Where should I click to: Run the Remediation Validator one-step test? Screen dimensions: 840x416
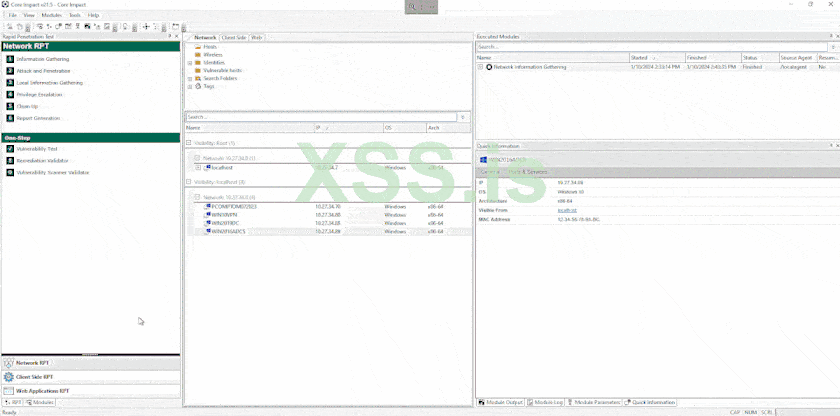(42, 161)
